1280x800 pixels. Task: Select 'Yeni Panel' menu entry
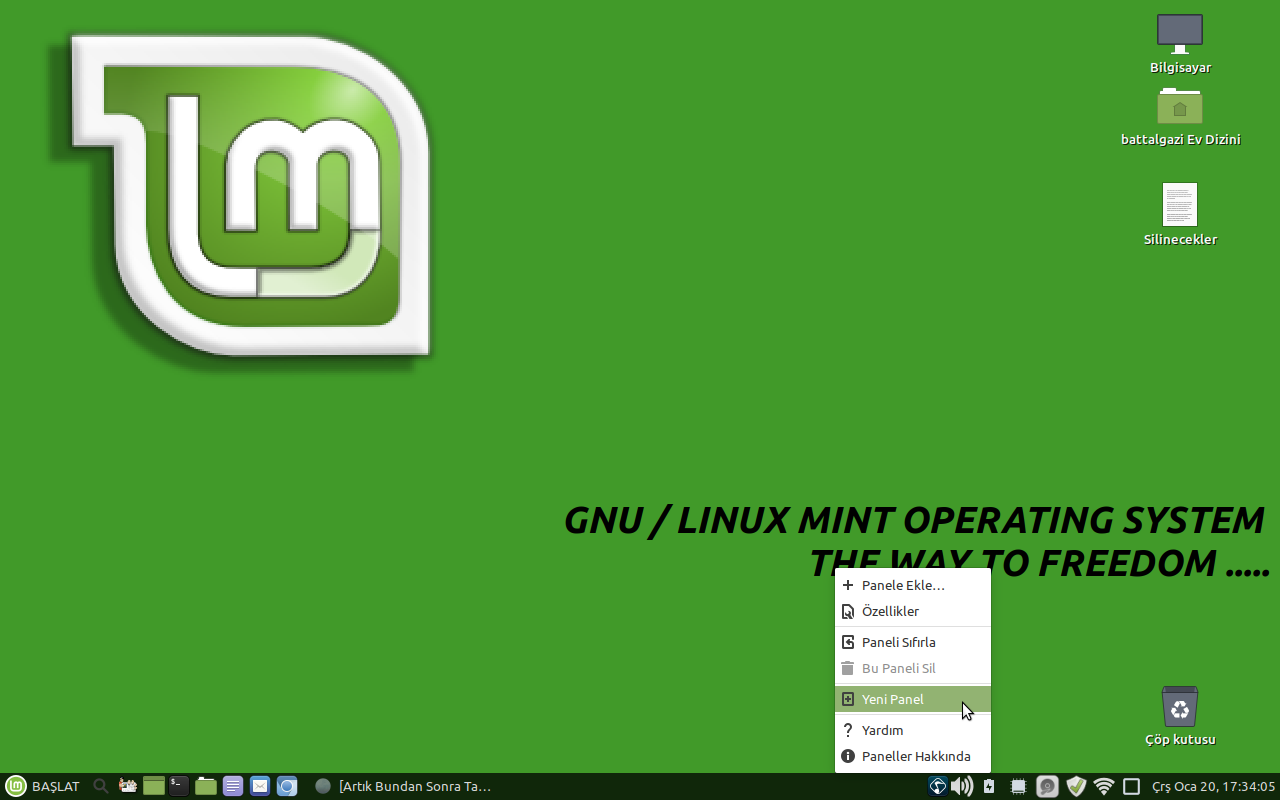click(913, 699)
